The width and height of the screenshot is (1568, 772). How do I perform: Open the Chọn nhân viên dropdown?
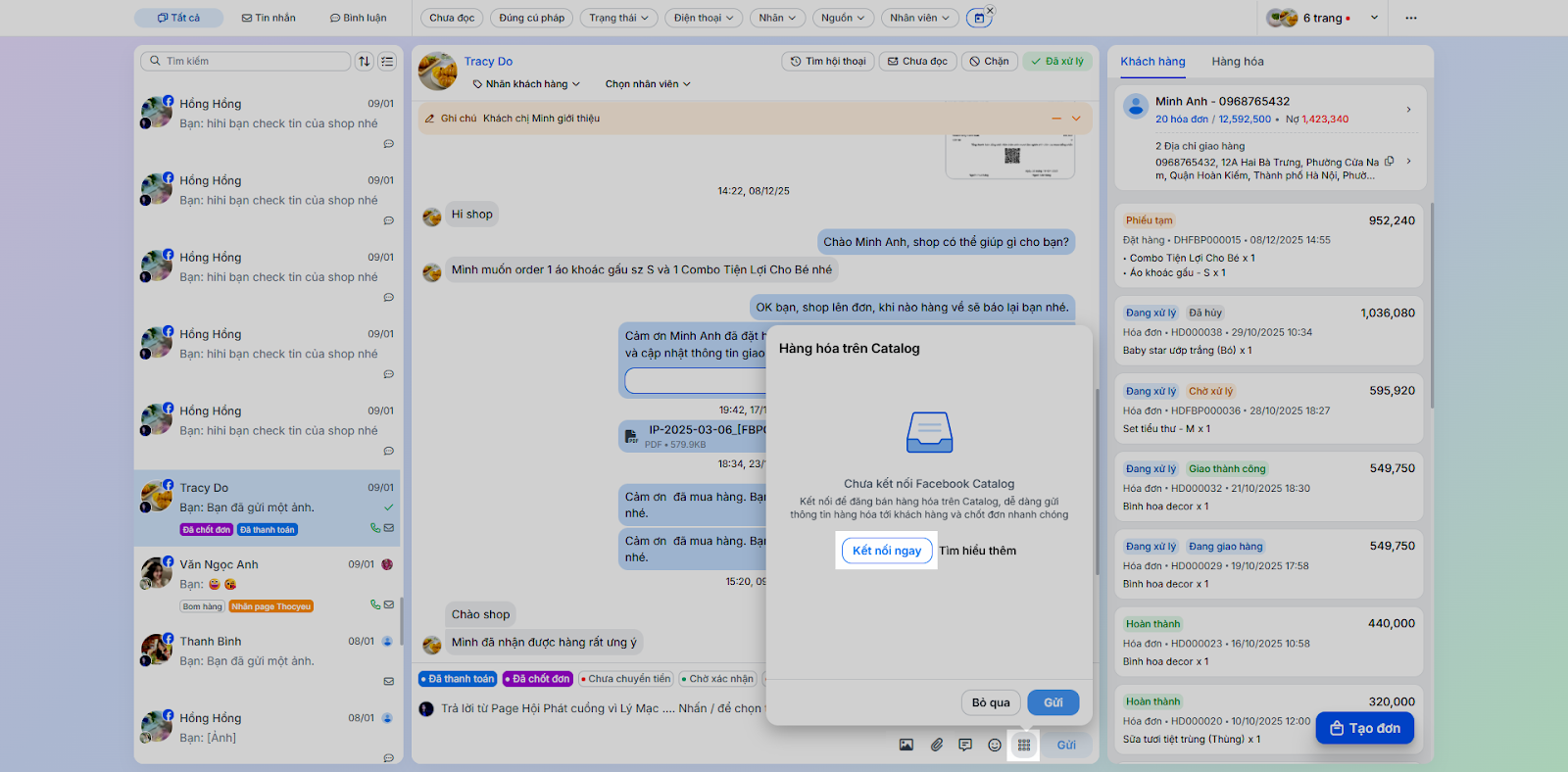click(x=648, y=84)
